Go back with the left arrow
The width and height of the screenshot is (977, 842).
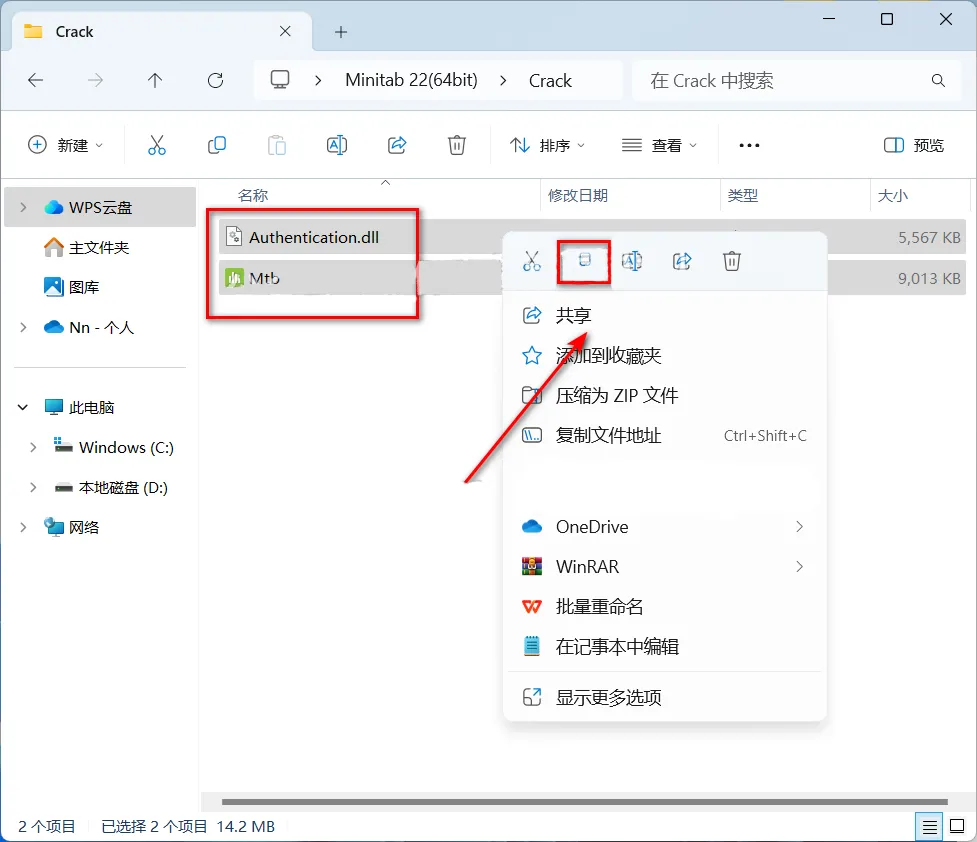click(36, 80)
